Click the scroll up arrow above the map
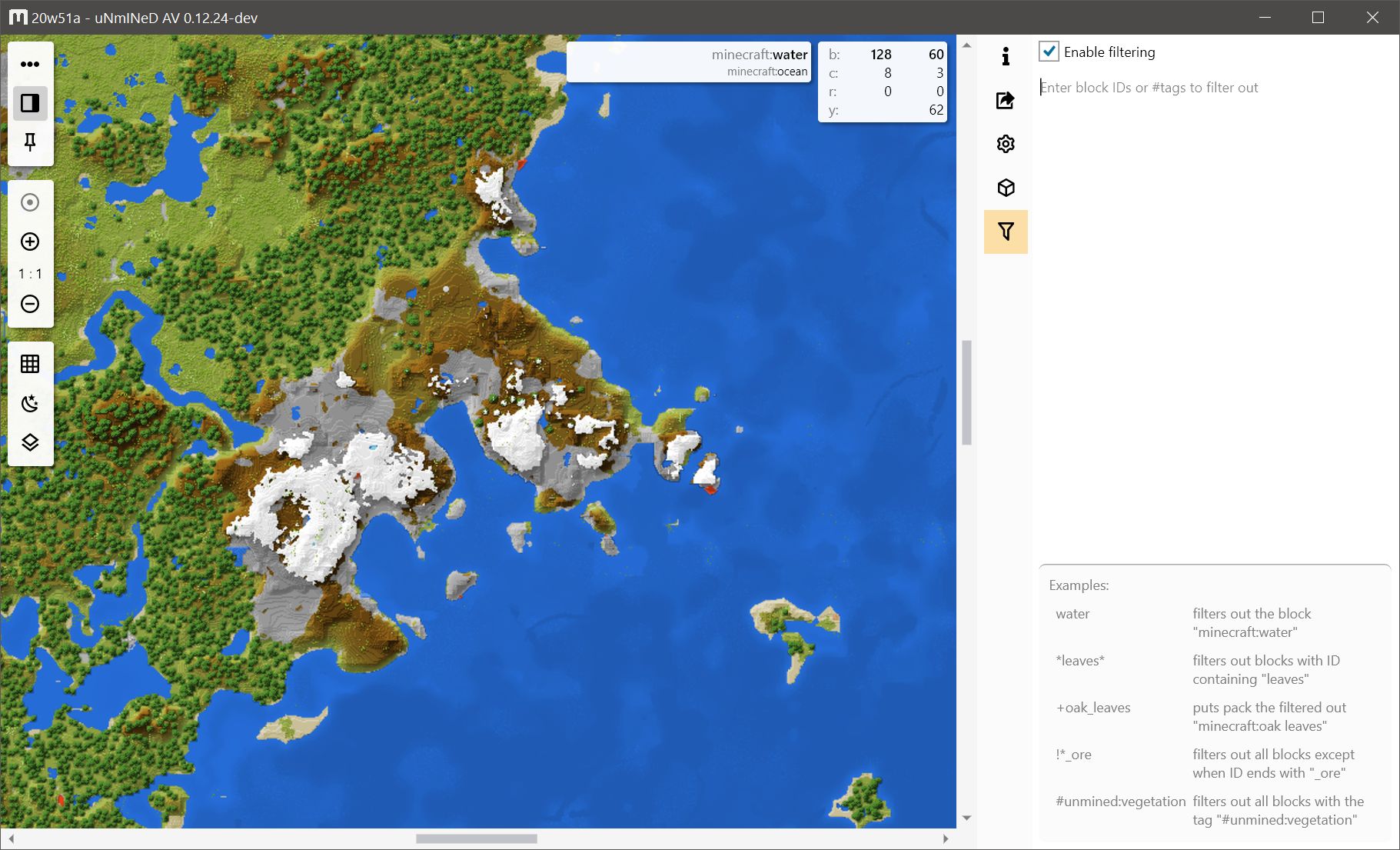 click(967, 44)
